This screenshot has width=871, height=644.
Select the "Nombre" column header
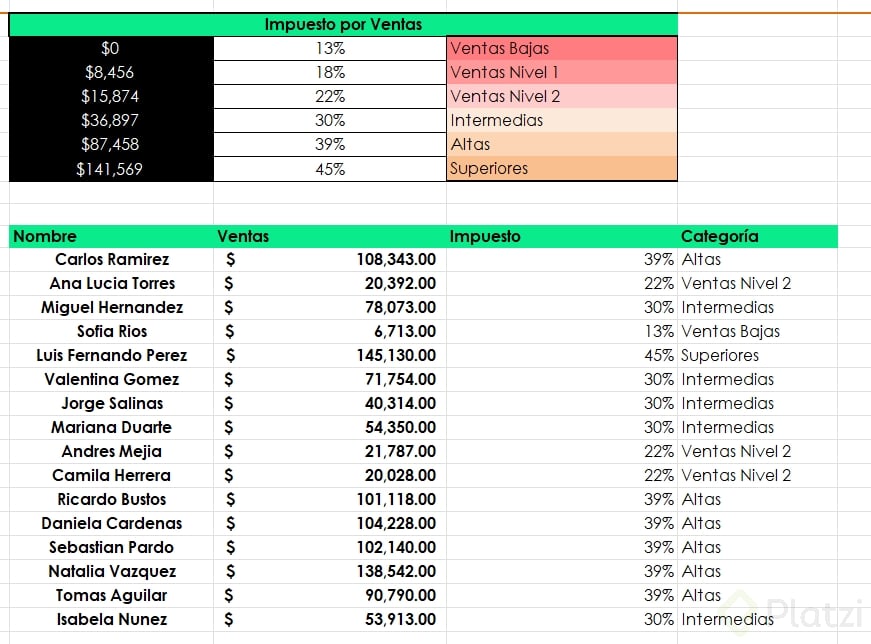click(45, 237)
